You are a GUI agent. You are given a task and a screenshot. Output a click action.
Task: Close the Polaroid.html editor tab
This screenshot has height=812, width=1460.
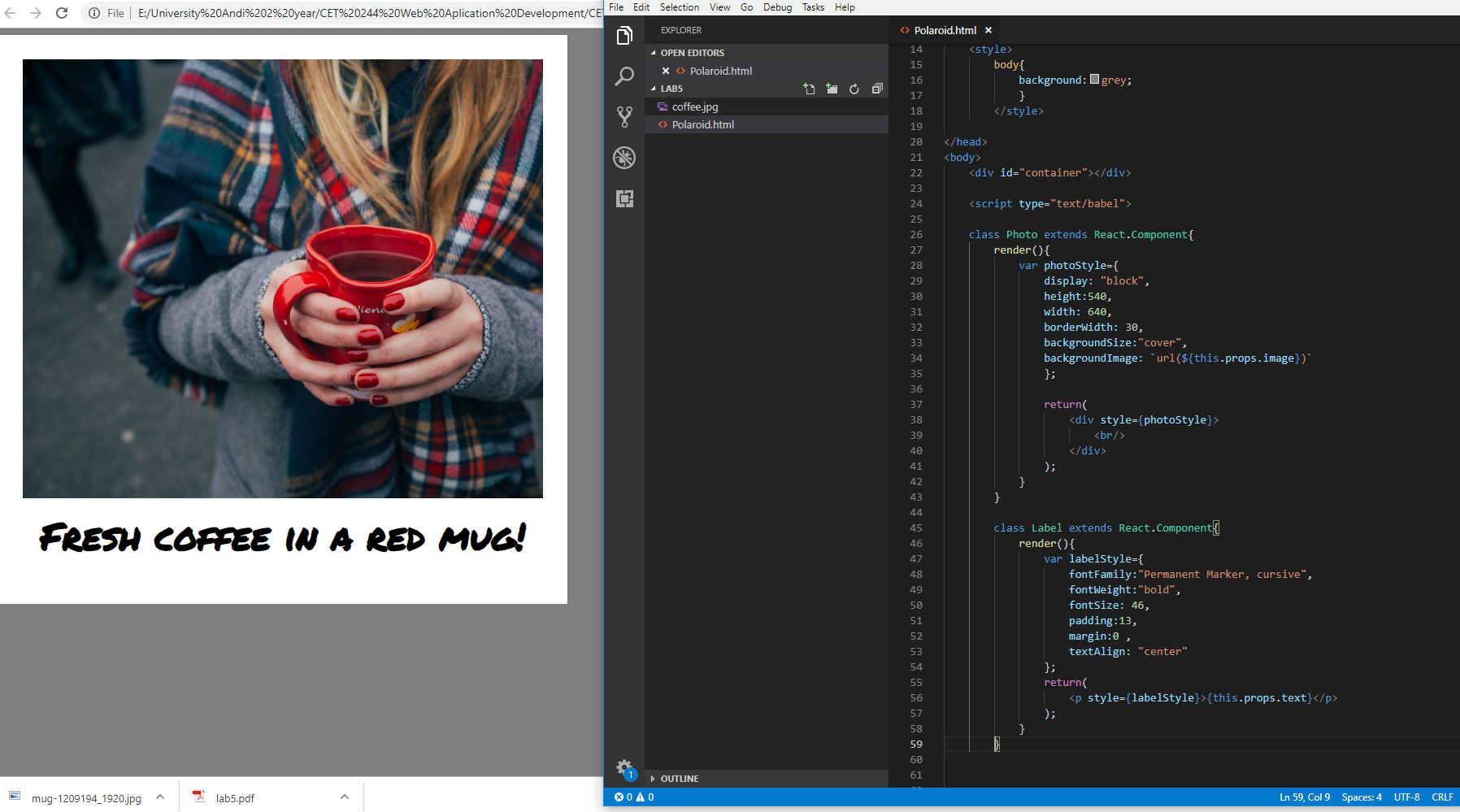tap(989, 30)
